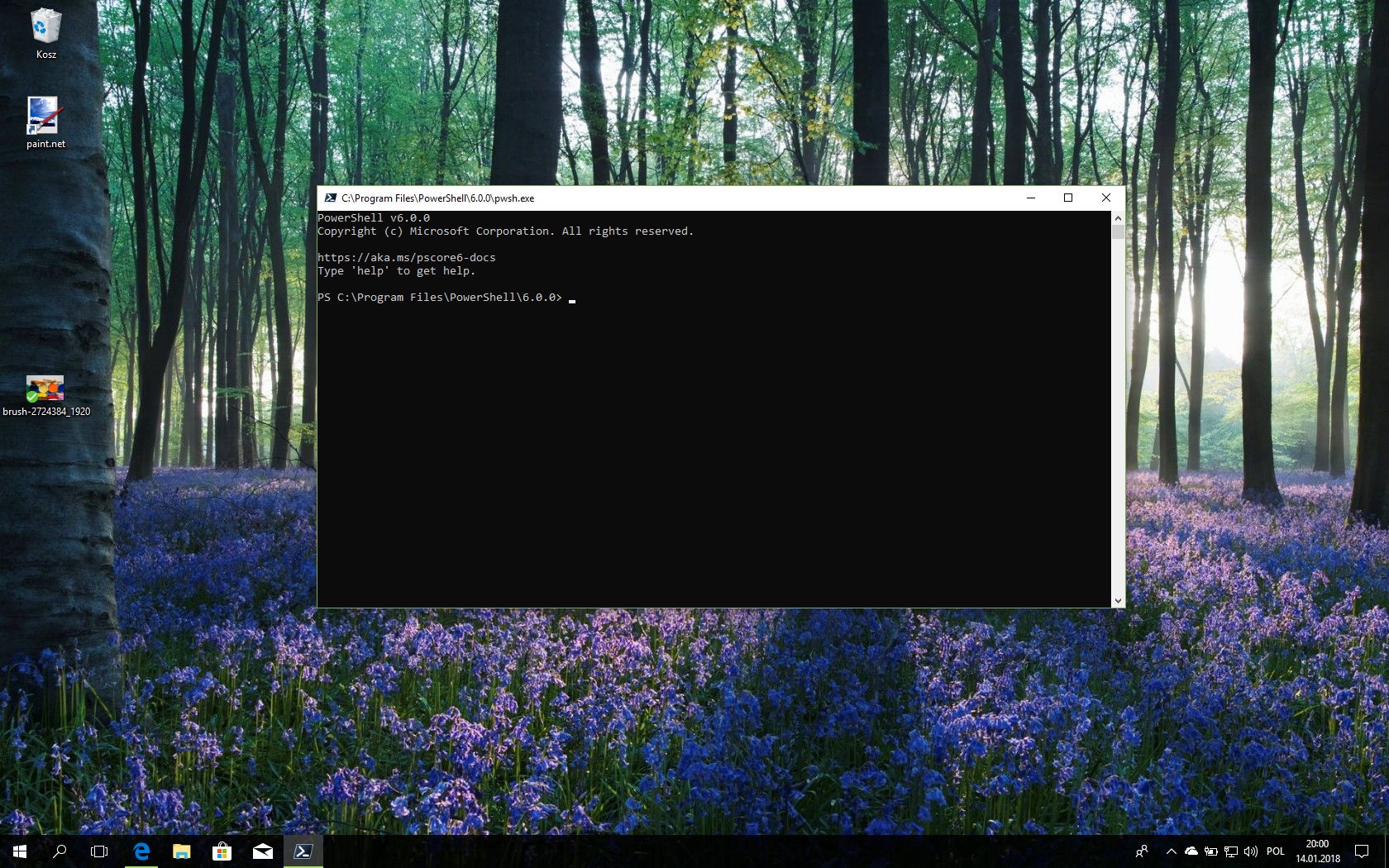1389x868 pixels.
Task: Click the https://aka.ms/pscore6-docs text
Action: click(407, 258)
